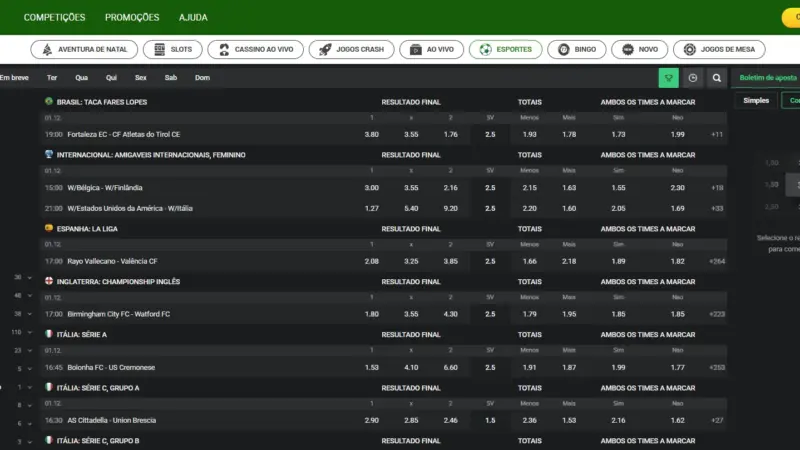Open the Jogos de Mesa category
800x450 pixels.
click(x=719, y=49)
